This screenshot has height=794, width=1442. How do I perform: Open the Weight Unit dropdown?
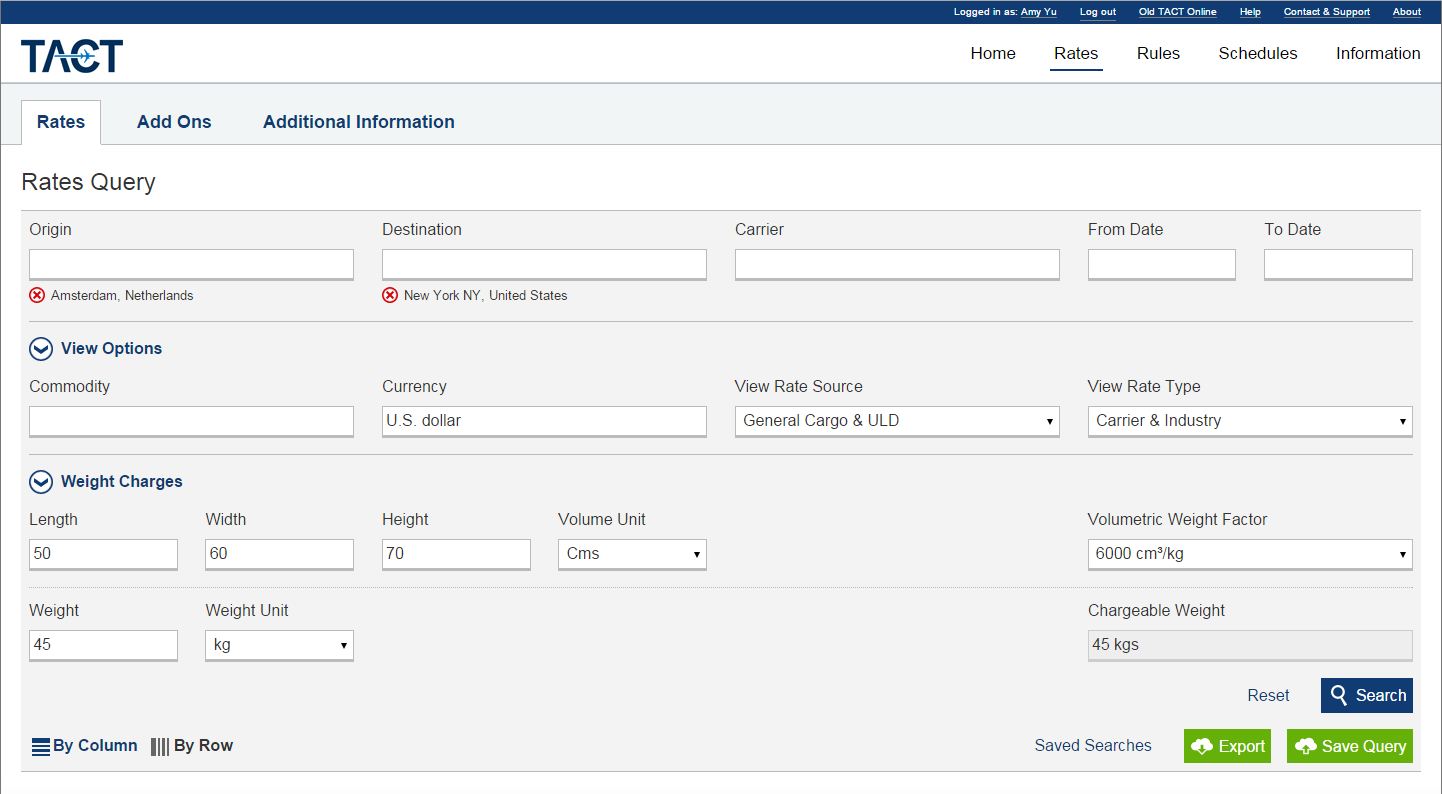pyautogui.click(x=279, y=645)
